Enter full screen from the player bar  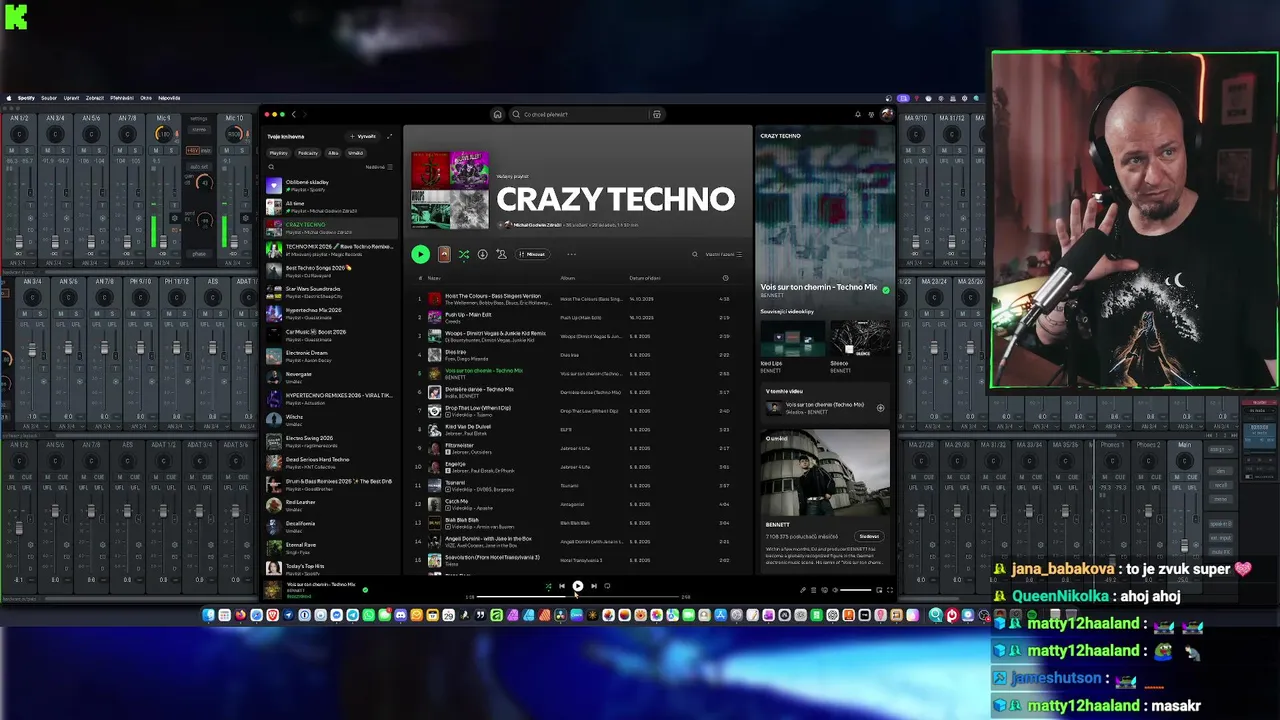(x=890, y=590)
